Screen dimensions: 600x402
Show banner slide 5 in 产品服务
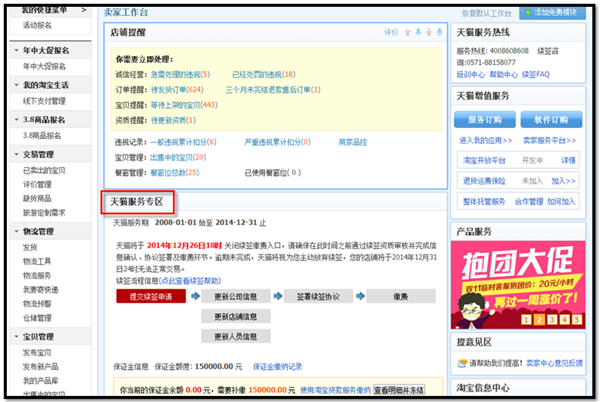click(577, 319)
